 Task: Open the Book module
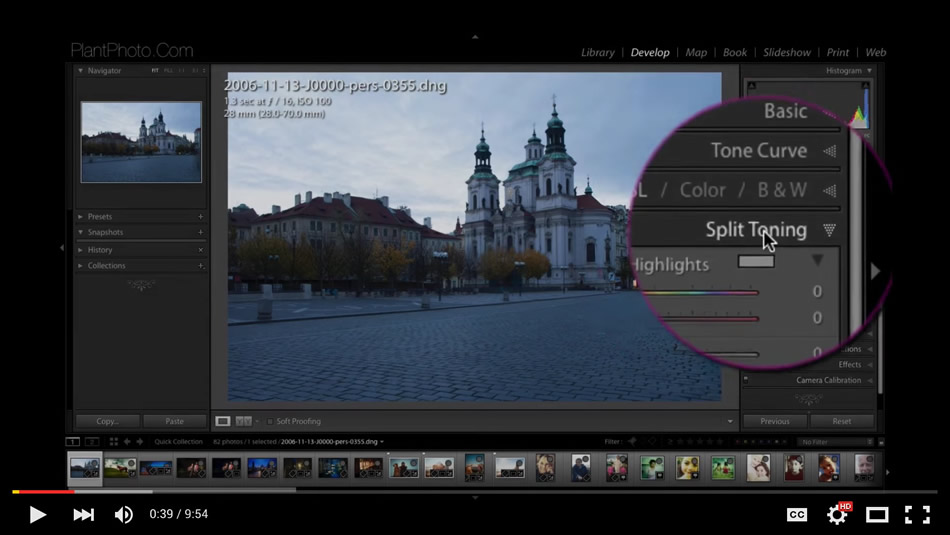tap(734, 52)
